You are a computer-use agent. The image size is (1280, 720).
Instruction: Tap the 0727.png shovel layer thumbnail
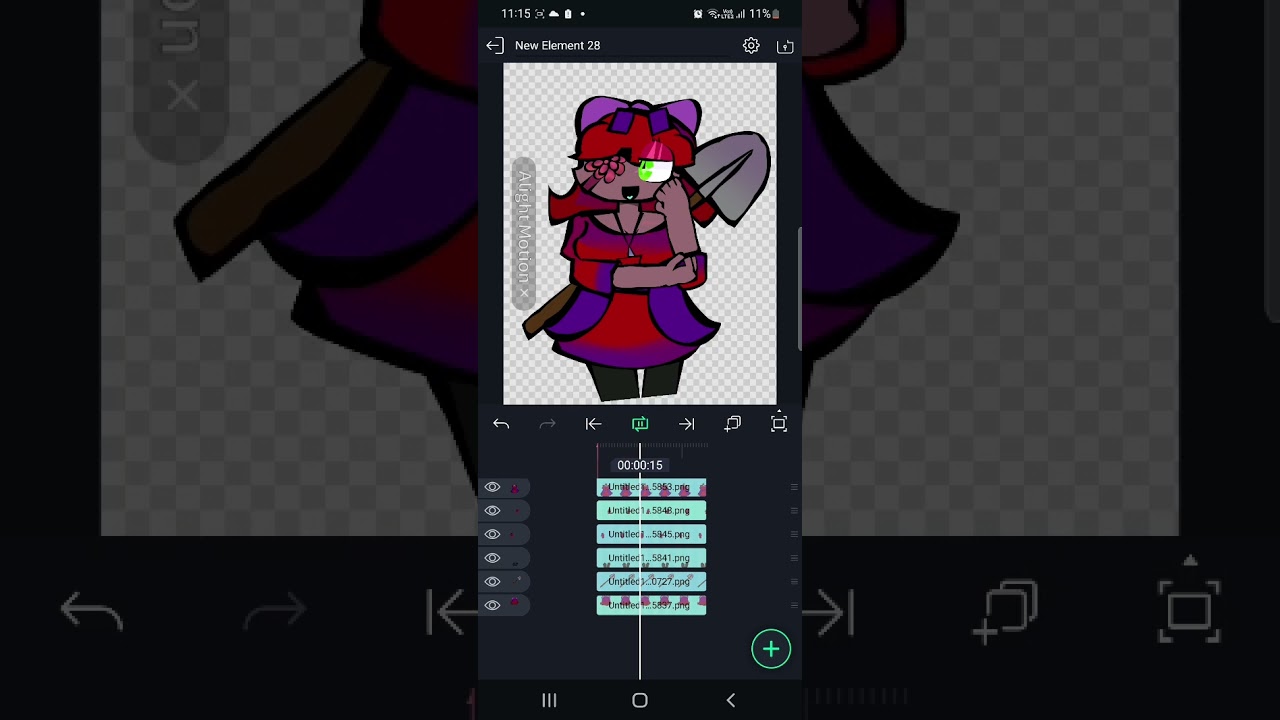(x=517, y=581)
